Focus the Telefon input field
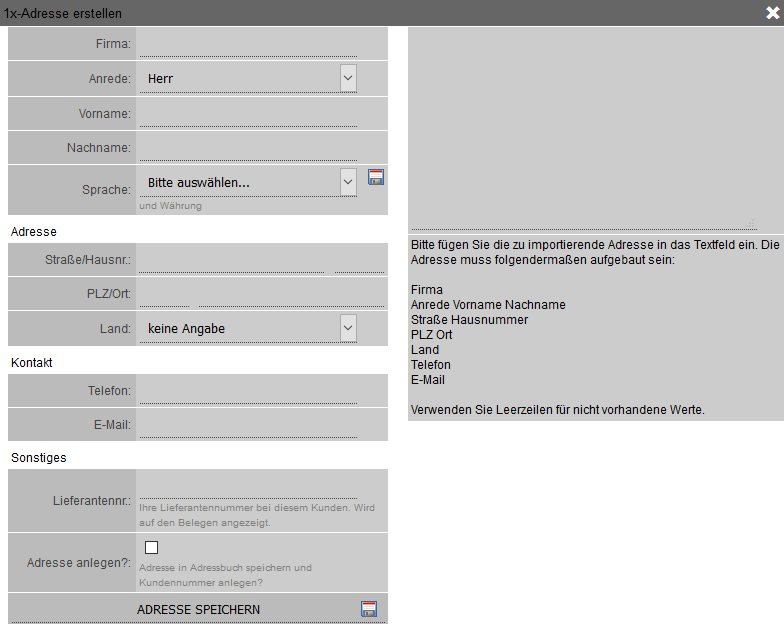784x624 pixels. [x=248, y=392]
